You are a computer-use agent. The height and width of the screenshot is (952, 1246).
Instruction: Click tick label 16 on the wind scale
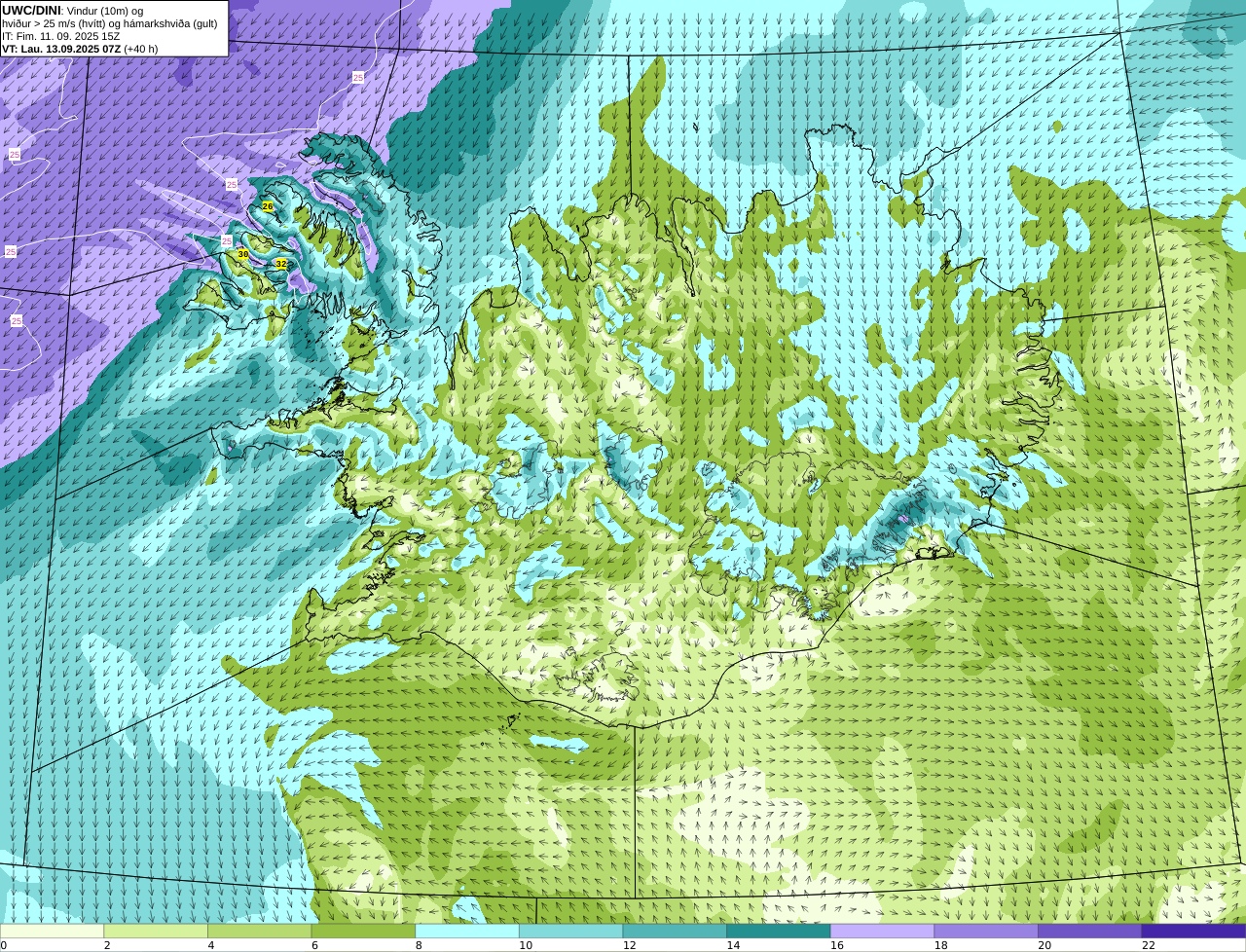837,945
